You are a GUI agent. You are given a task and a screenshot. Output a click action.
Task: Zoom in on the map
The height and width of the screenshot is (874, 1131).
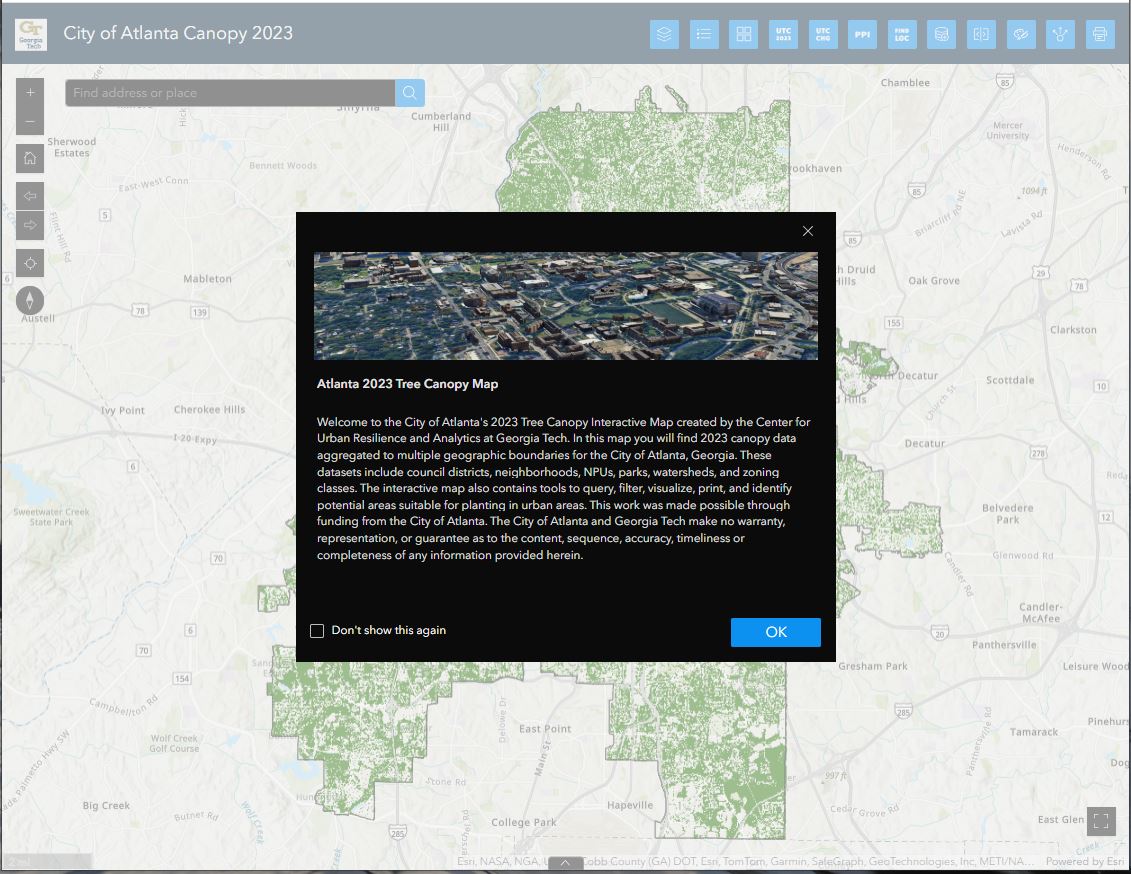[x=30, y=92]
